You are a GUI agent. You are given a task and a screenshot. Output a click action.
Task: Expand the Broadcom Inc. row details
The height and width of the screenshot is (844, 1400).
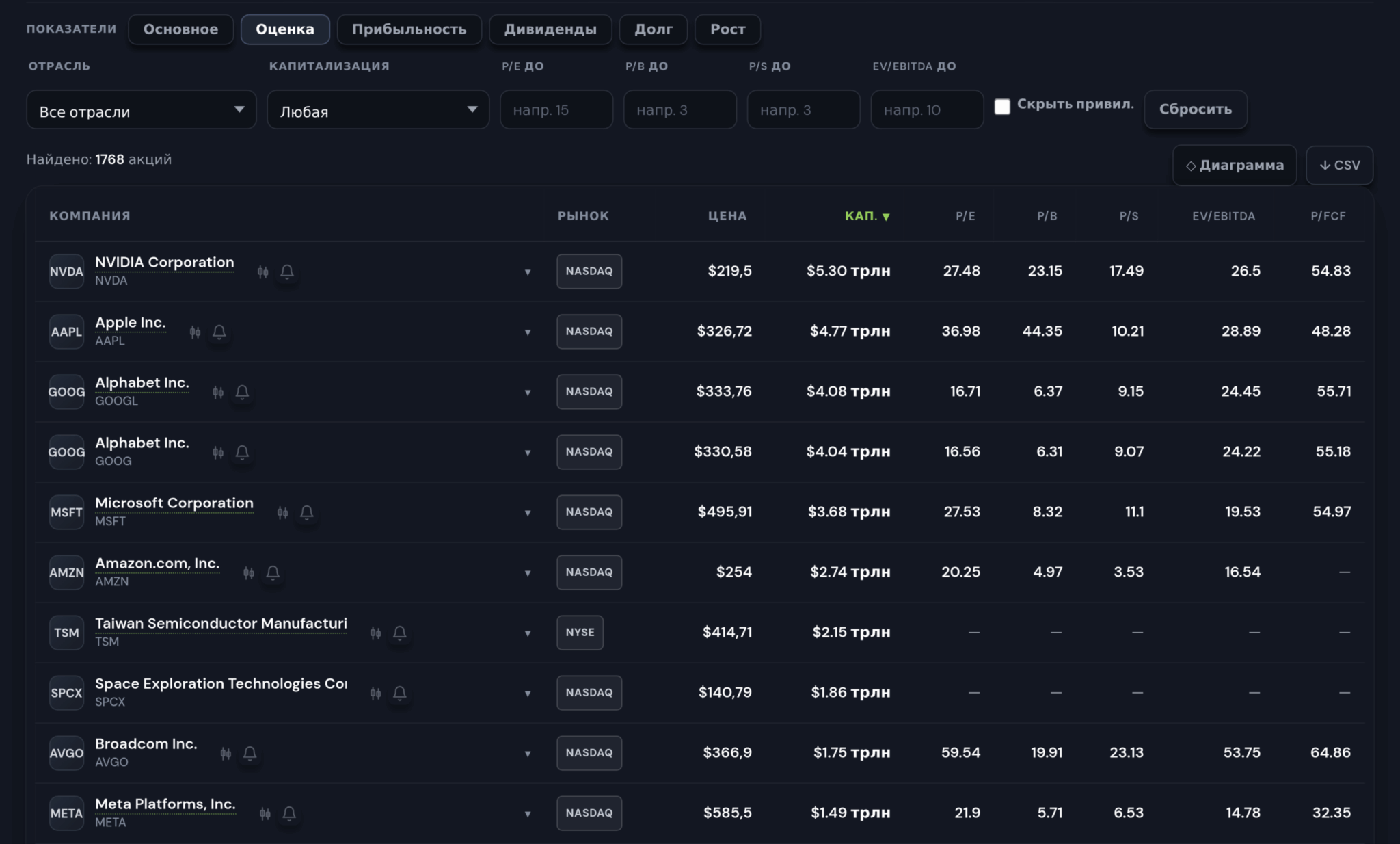click(528, 754)
